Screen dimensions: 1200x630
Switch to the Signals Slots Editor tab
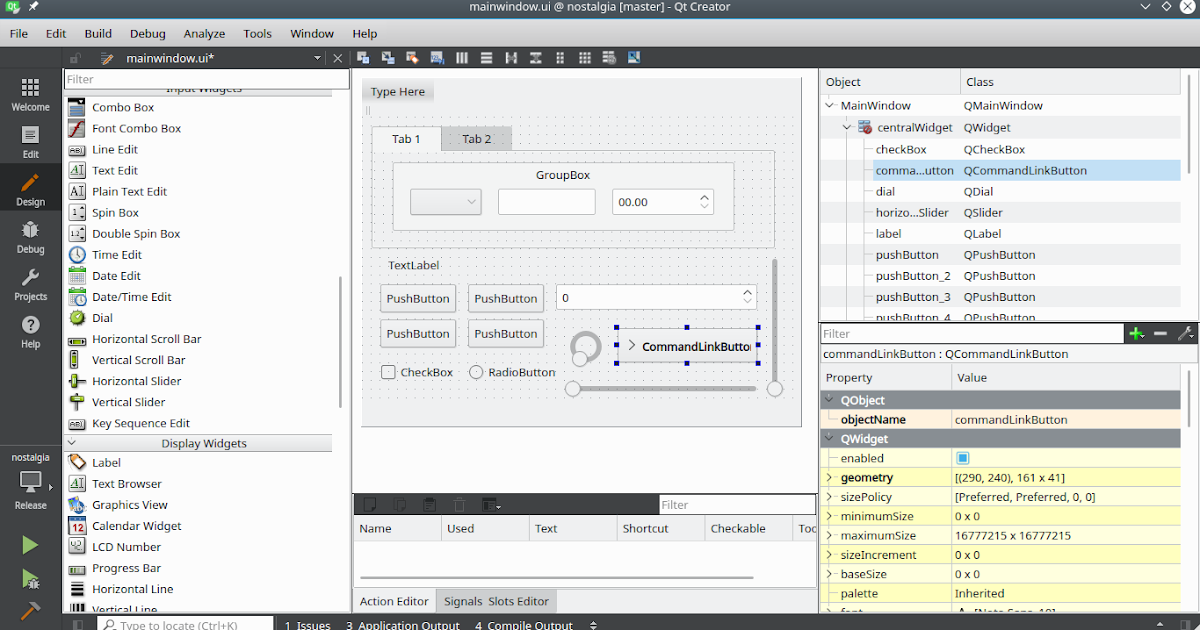[496, 601]
